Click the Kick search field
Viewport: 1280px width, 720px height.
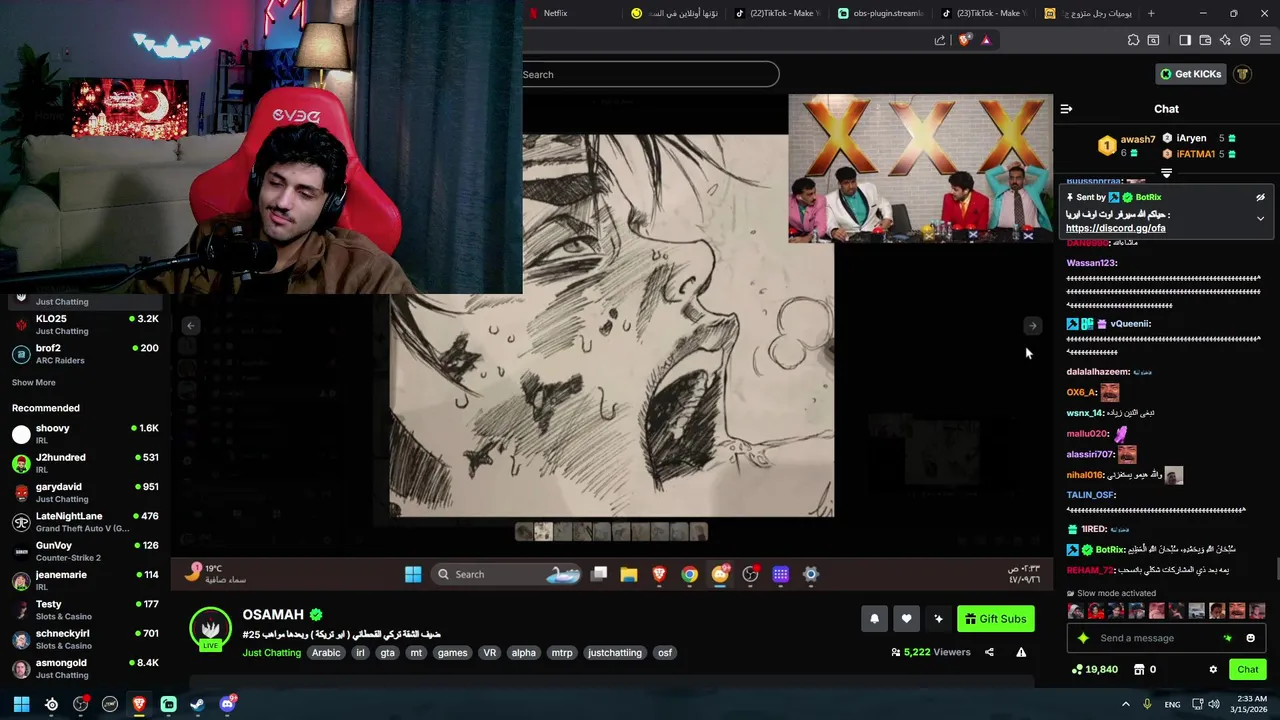pyautogui.click(x=650, y=74)
